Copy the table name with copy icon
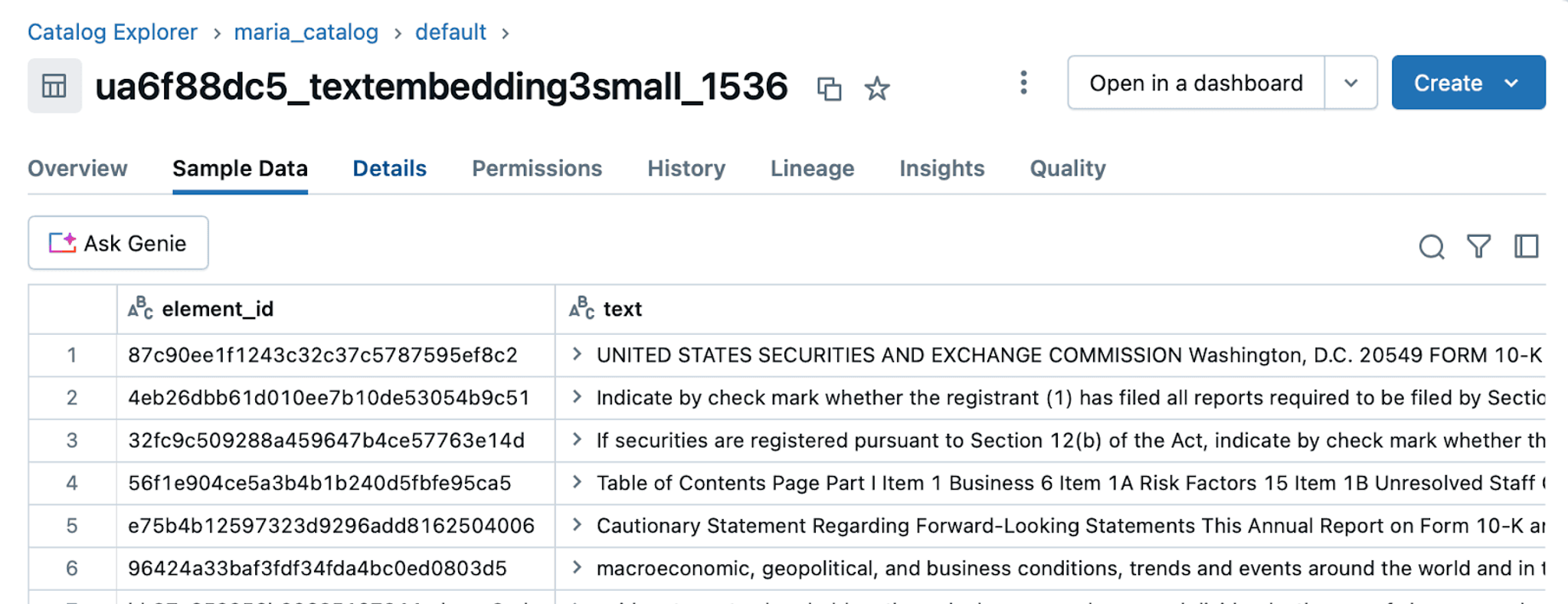Screen dimensions: 1568x604 pos(829,88)
